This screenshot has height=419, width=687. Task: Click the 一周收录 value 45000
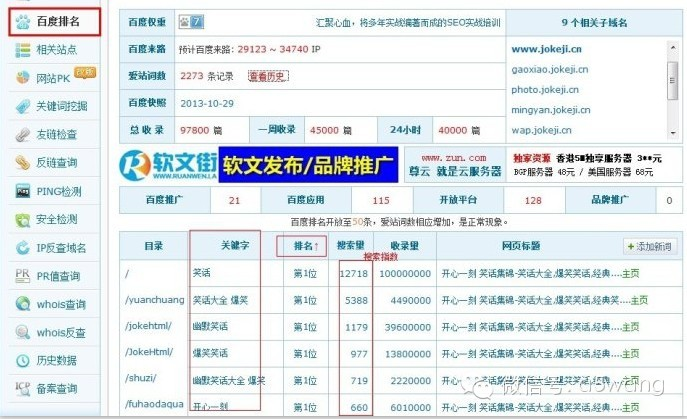point(324,130)
